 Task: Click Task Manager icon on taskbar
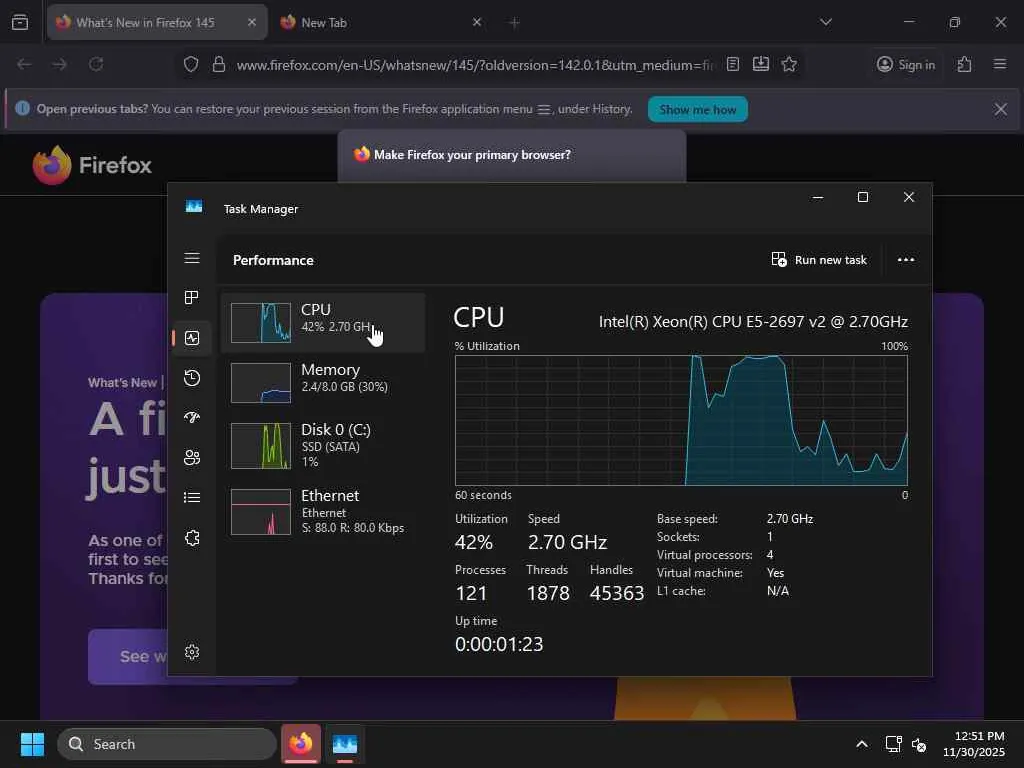[x=345, y=743]
